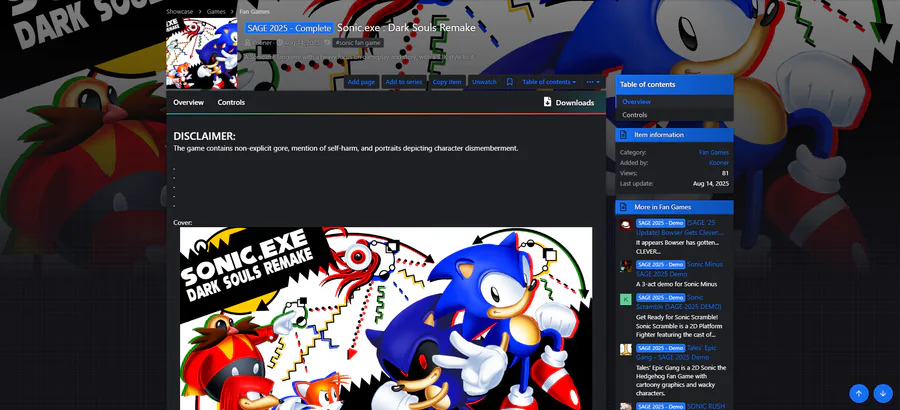Click the Last update value Aug 14, 2025

(x=711, y=184)
